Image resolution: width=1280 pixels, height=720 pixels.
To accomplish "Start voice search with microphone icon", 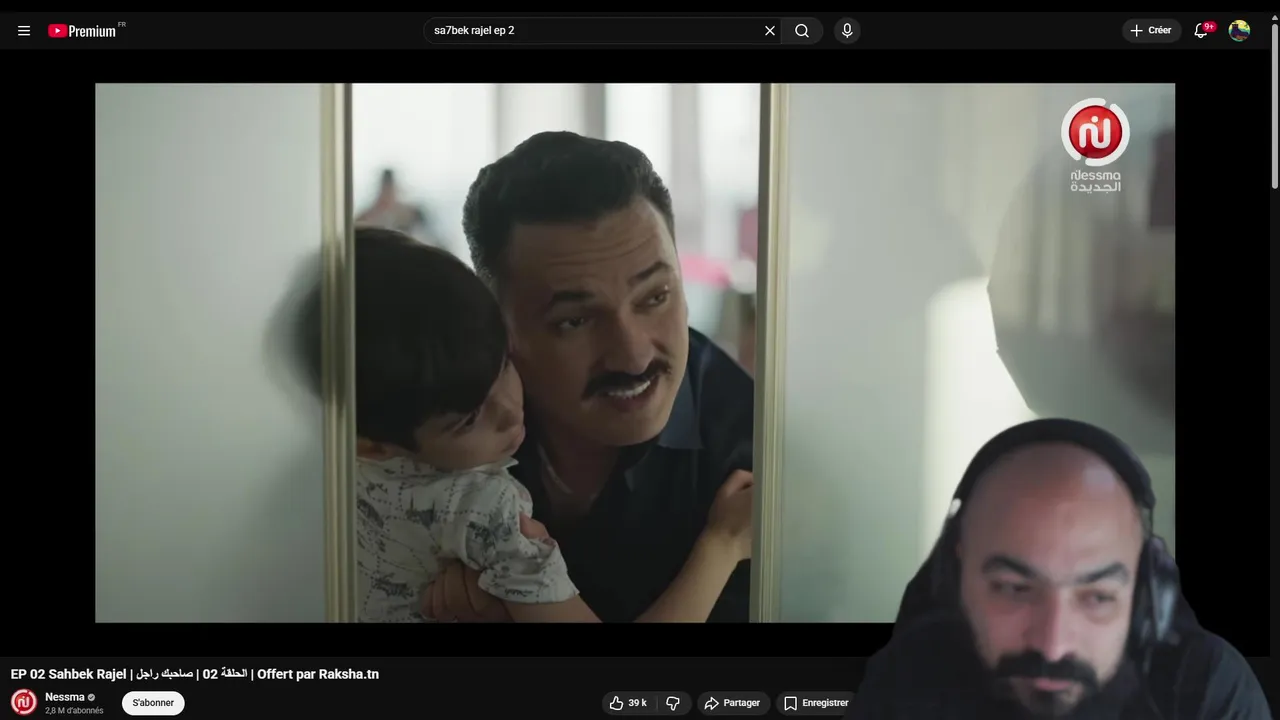I will tap(847, 31).
